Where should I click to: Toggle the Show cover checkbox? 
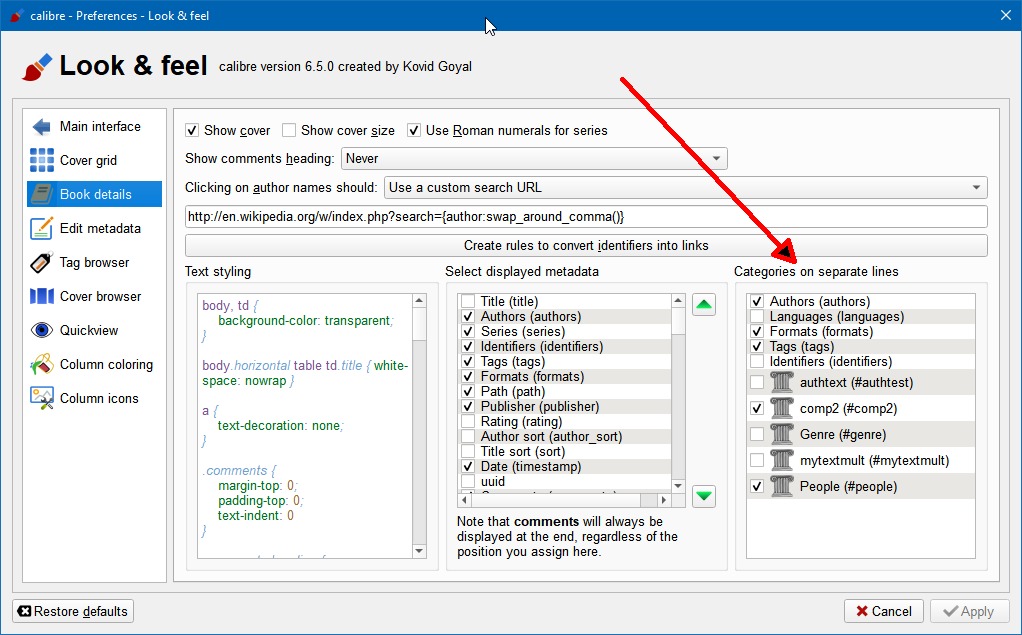tap(192, 130)
